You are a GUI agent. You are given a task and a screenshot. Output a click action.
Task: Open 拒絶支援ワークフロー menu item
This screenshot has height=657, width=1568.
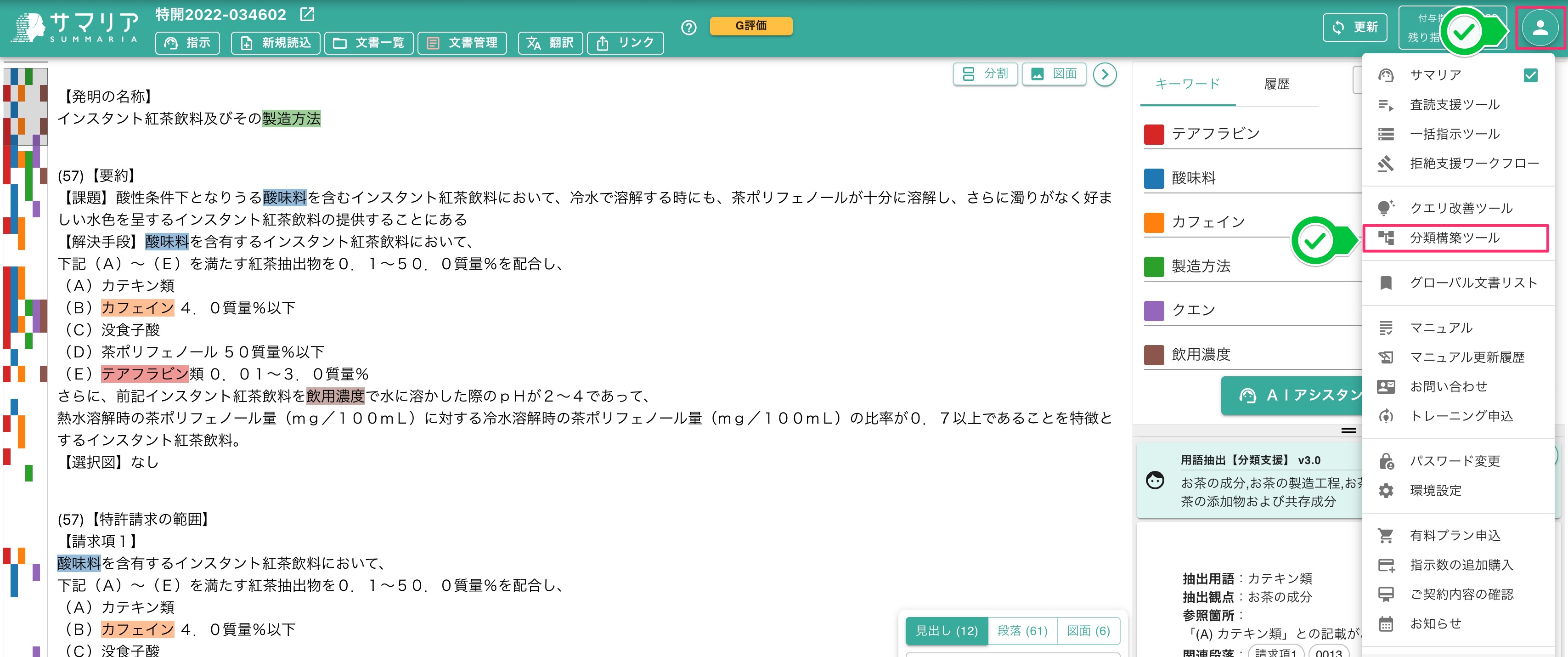pos(1458,163)
